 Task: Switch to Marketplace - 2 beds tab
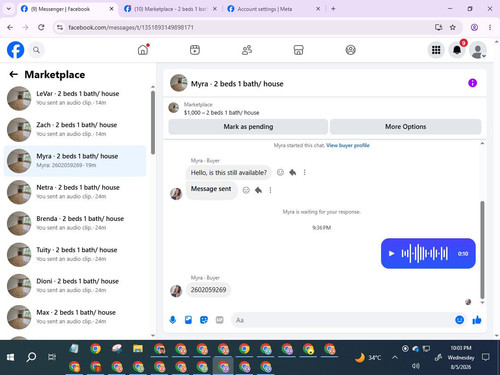click(x=170, y=9)
